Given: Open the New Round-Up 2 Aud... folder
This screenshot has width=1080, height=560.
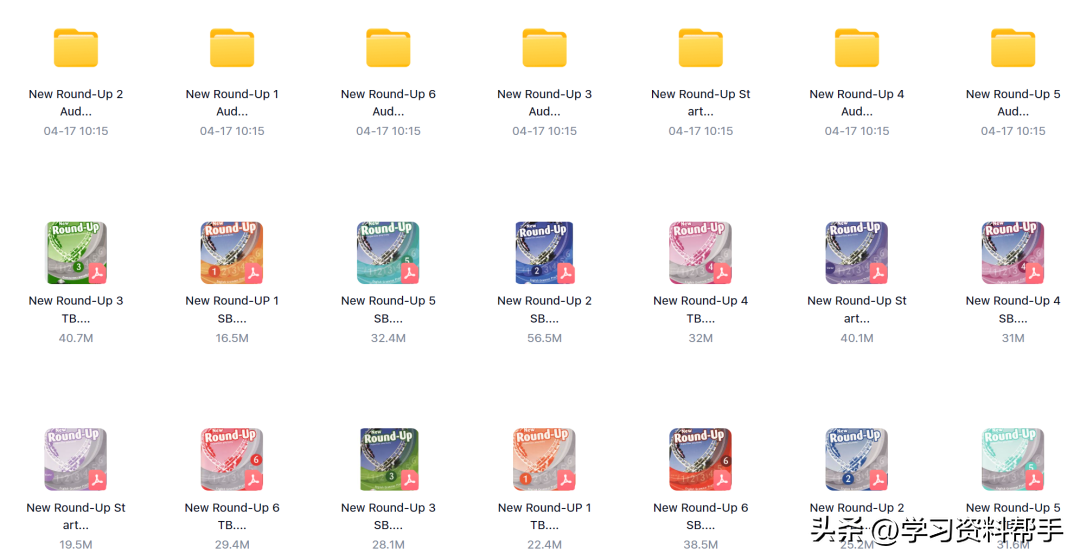Looking at the screenshot, I should click(76, 48).
